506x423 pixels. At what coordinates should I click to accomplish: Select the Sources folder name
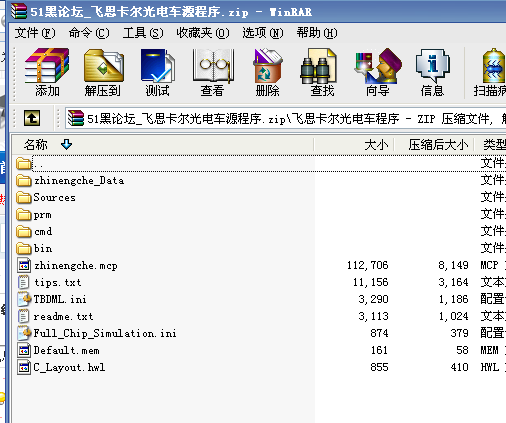tap(54, 197)
